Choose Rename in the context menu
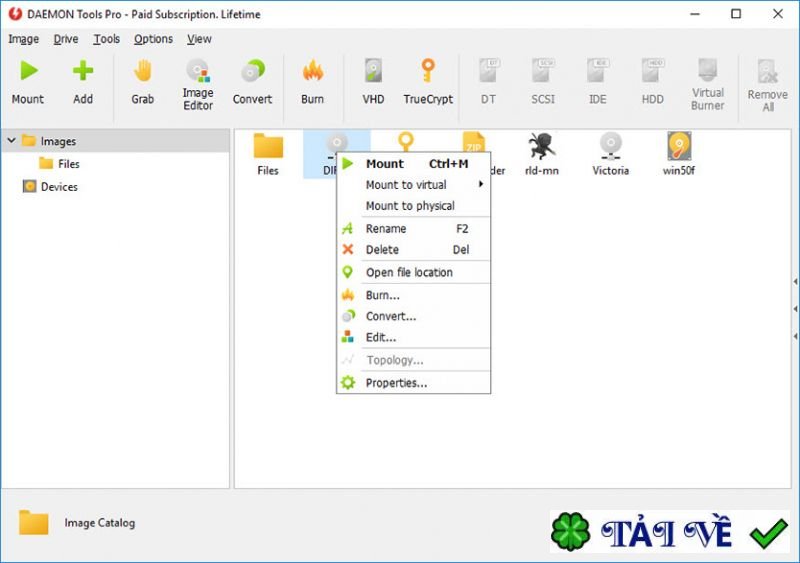The image size is (800, 563). 413,229
